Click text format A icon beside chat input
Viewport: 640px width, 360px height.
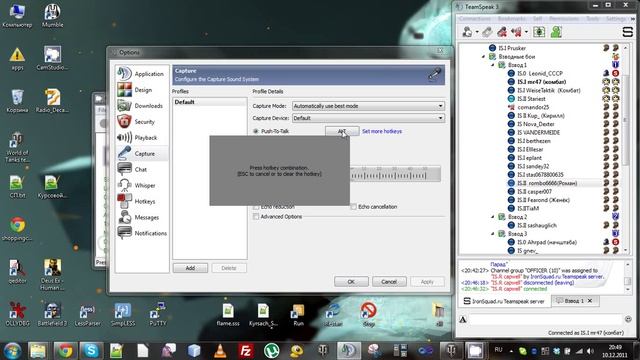(463, 319)
